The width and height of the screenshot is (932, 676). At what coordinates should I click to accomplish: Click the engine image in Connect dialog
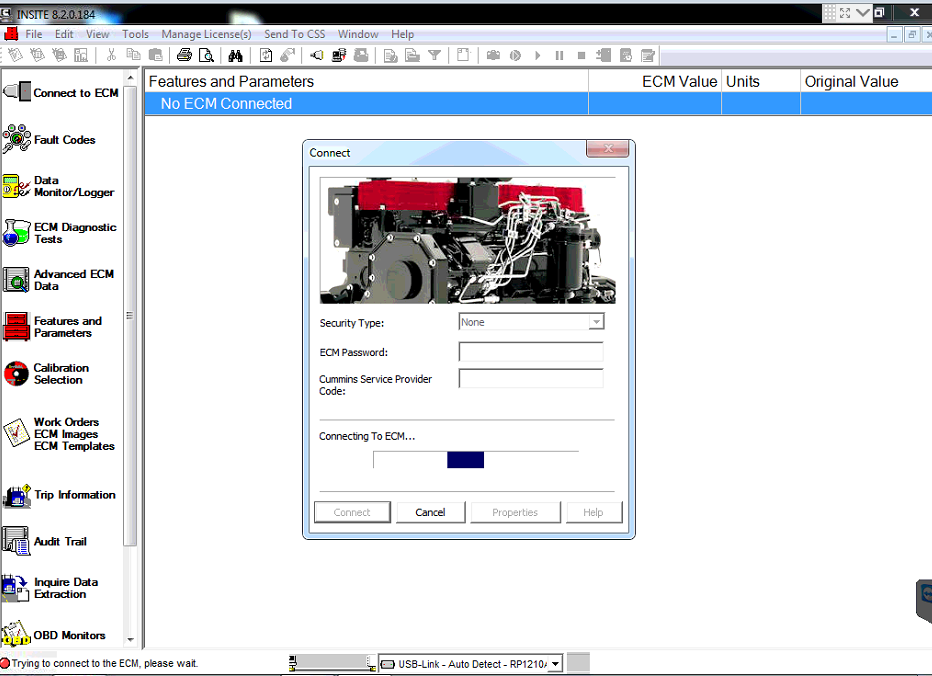pos(468,240)
